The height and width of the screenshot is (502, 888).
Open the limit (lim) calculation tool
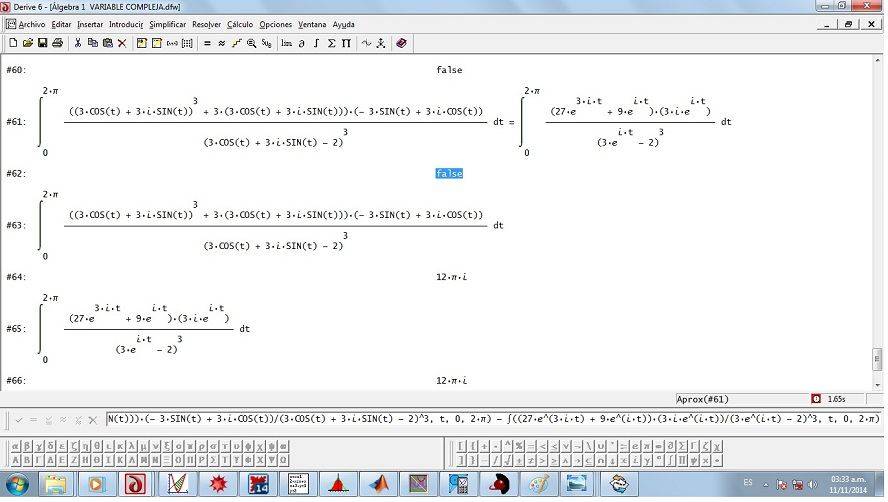[x=287, y=43]
